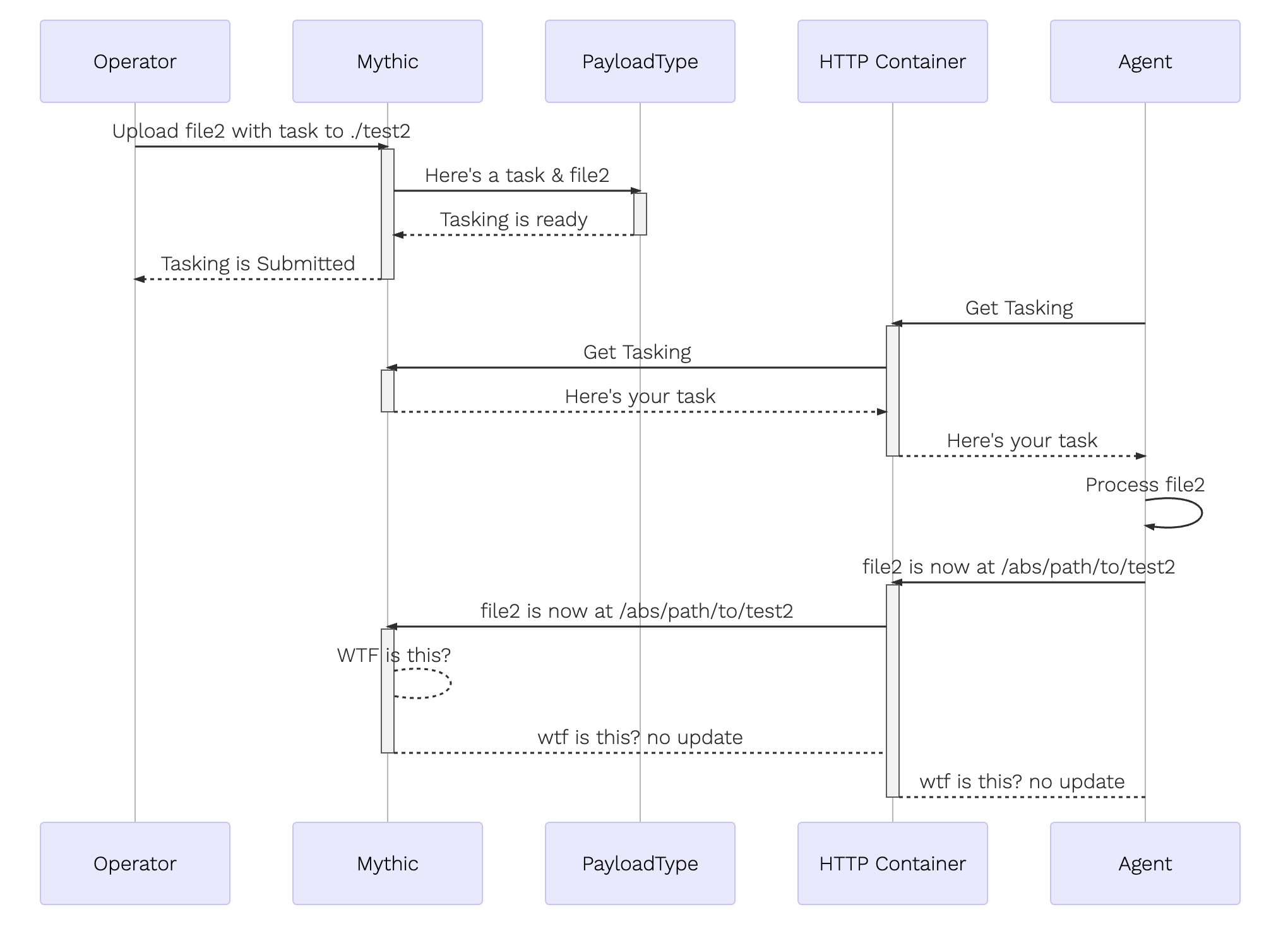
Task: Select 'wtf is this? no update' near Agent
Action: pyautogui.click(x=1022, y=782)
